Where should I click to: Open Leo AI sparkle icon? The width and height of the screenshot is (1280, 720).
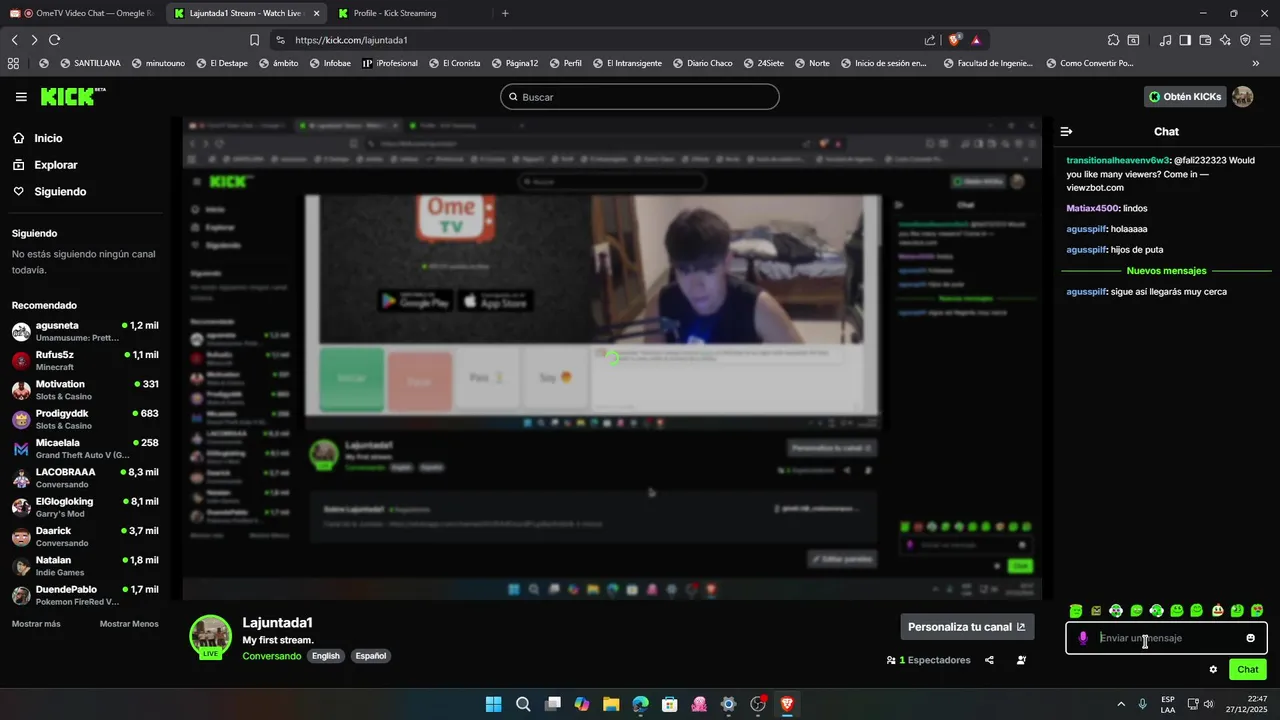(x=1225, y=40)
